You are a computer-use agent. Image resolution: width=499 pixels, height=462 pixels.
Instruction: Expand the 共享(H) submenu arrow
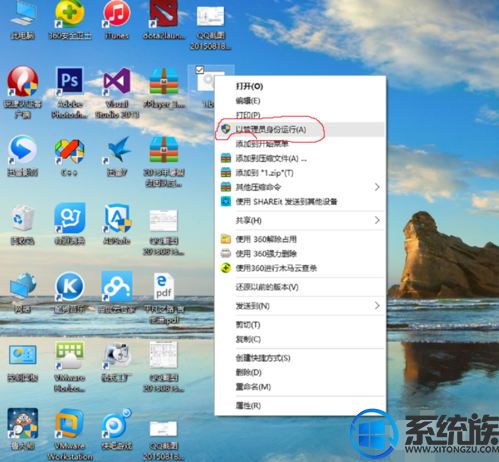pyautogui.click(x=377, y=220)
